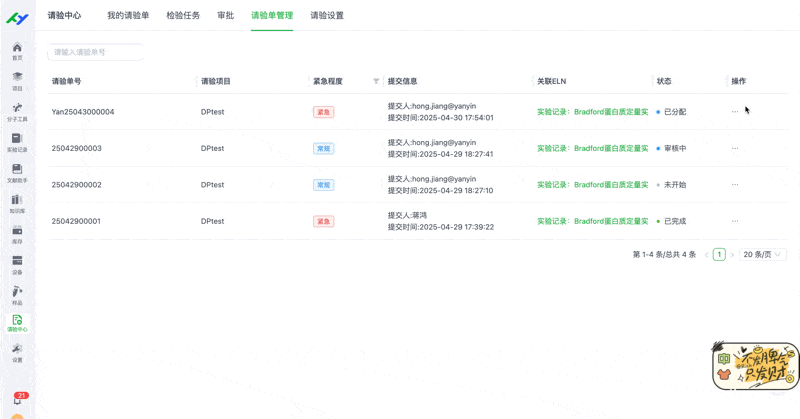Expand actions menu for Yan25043000004 row
This screenshot has height=419, width=800.
(x=735, y=112)
